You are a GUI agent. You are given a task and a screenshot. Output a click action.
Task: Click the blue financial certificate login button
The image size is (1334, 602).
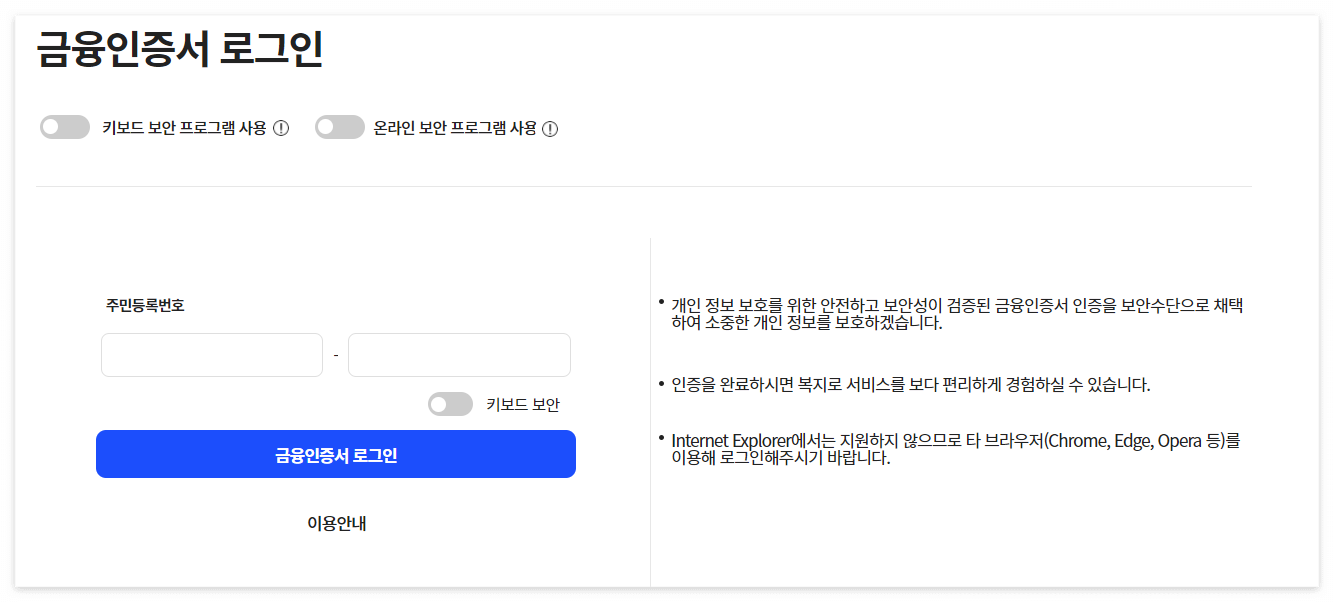(336, 453)
